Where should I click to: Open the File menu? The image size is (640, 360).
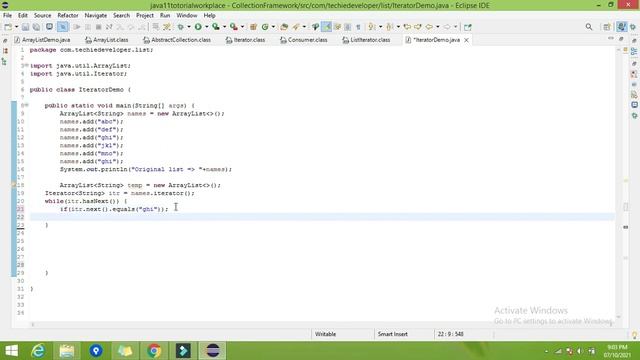coord(7,16)
